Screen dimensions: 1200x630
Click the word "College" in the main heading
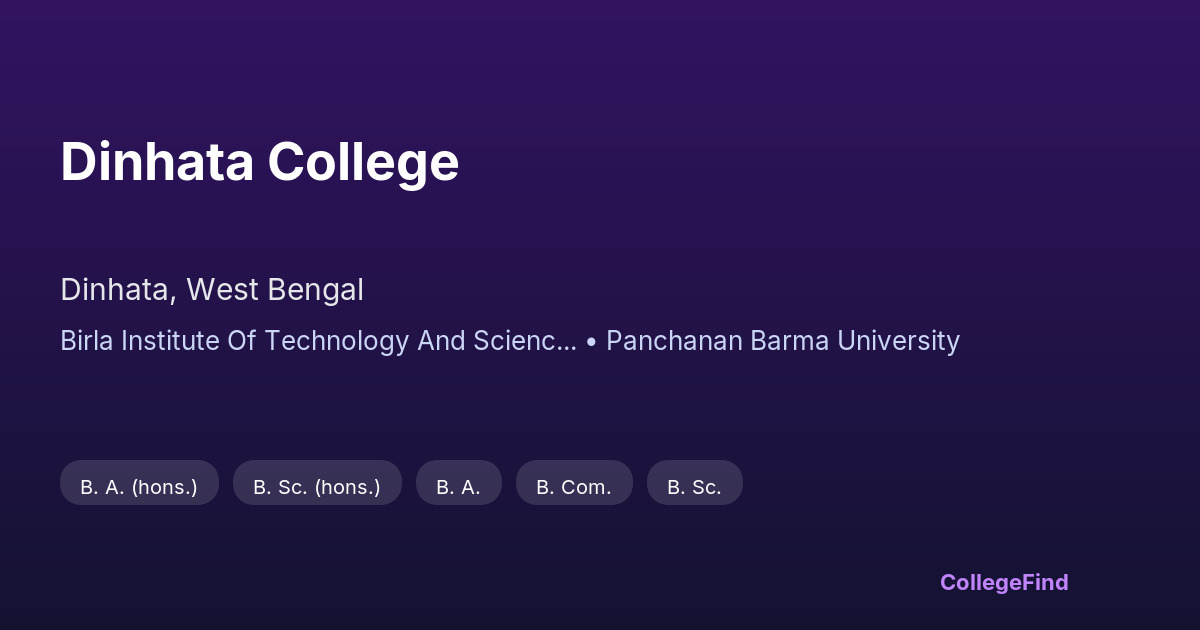pyautogui.click(x=363, y=162)
